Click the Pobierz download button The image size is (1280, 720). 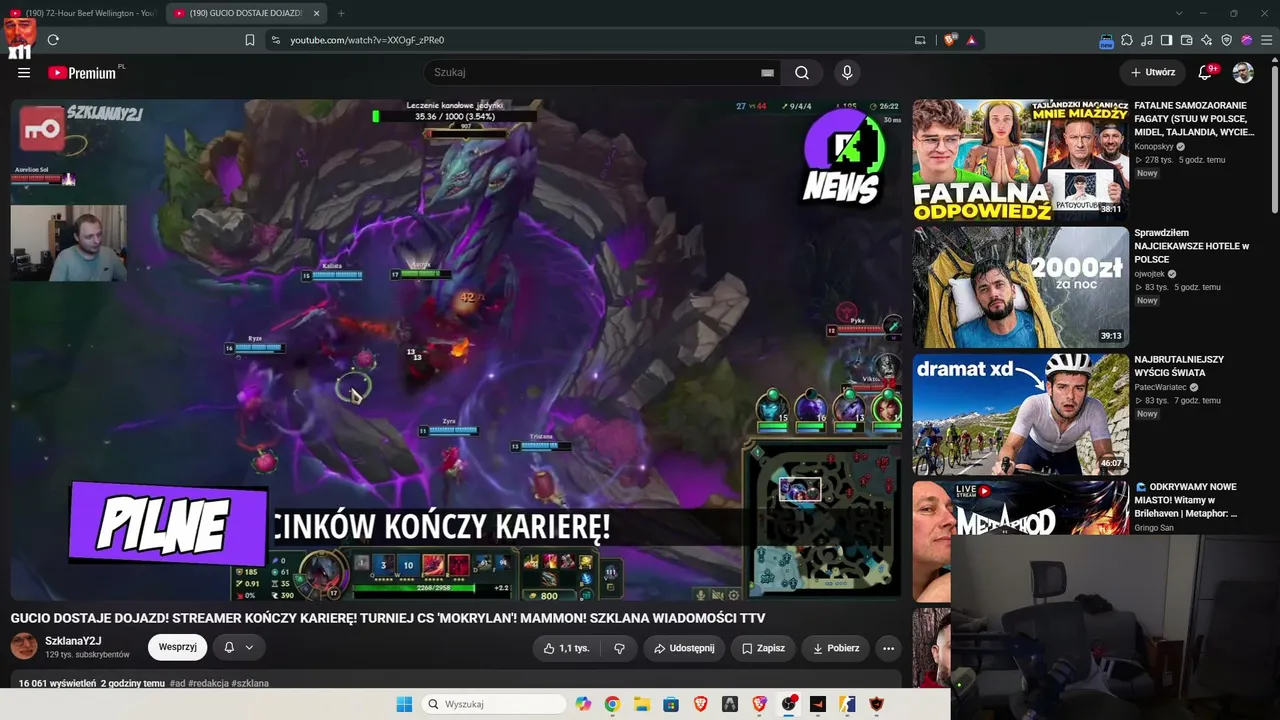pos(836,648)
